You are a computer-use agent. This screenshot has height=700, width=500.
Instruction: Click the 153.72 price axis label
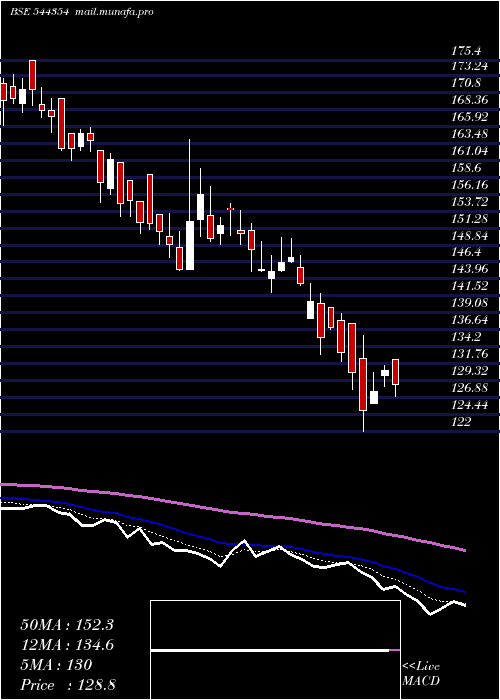click(x=470, y=202)
